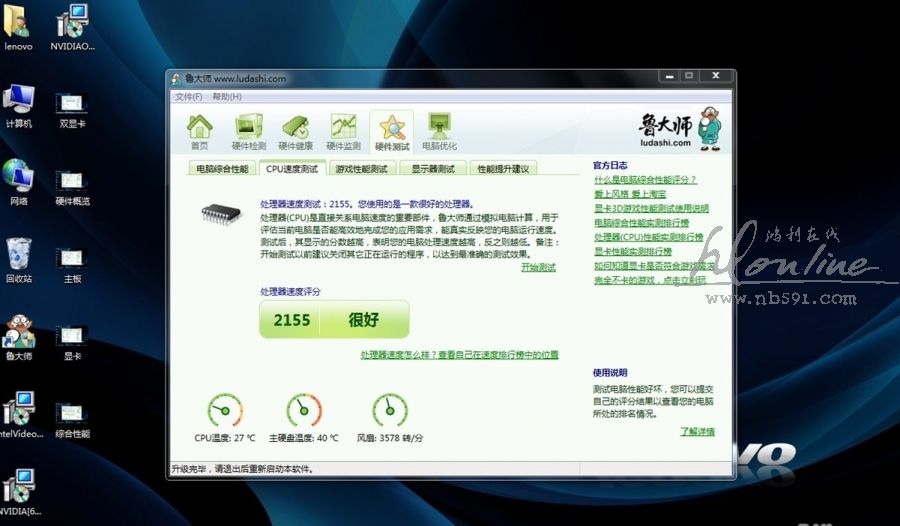
Task: Select the 硬件测试 hardware test icon
Action: [391, 131]
